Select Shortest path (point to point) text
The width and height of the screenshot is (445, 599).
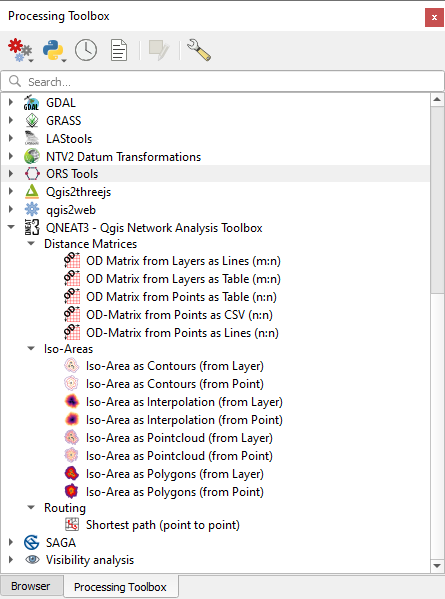[x=163, y=525]
